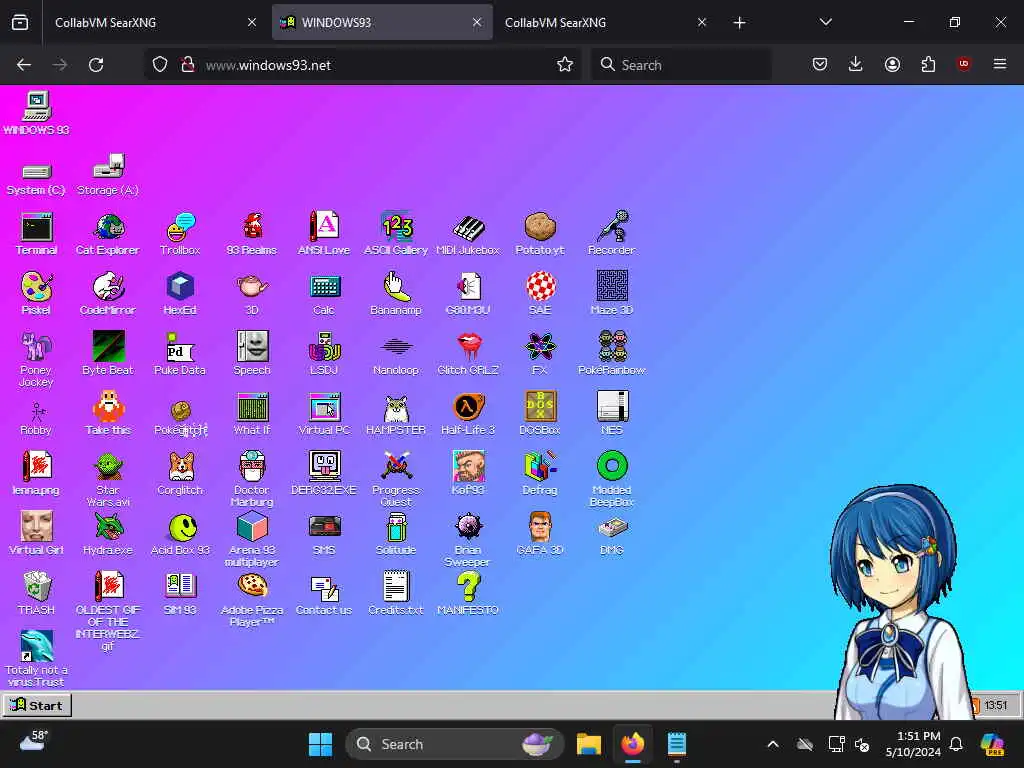This screenshot has height=768, width=1024.
Task: Open the tracking protection shield icon
Action: pyautogui.click(x=160, y=65)
